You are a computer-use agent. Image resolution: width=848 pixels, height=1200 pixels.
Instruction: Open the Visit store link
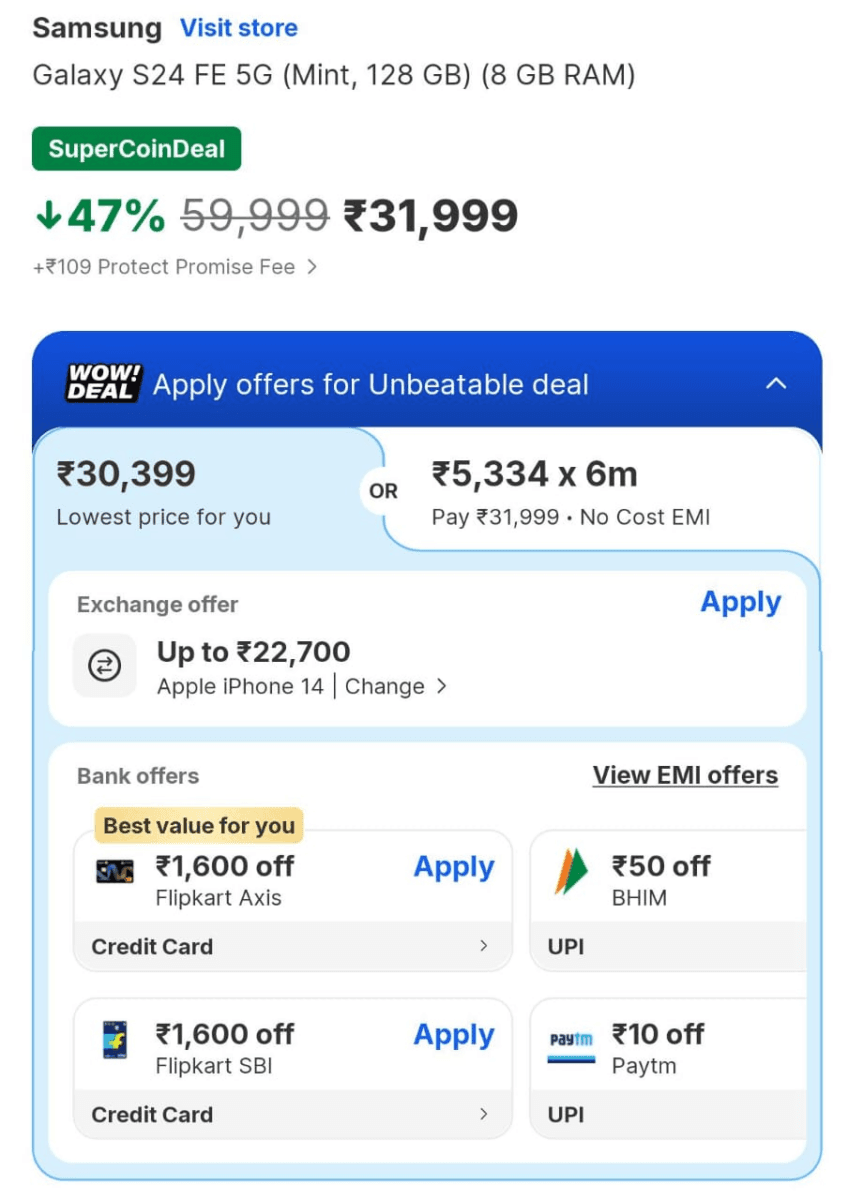238,28
